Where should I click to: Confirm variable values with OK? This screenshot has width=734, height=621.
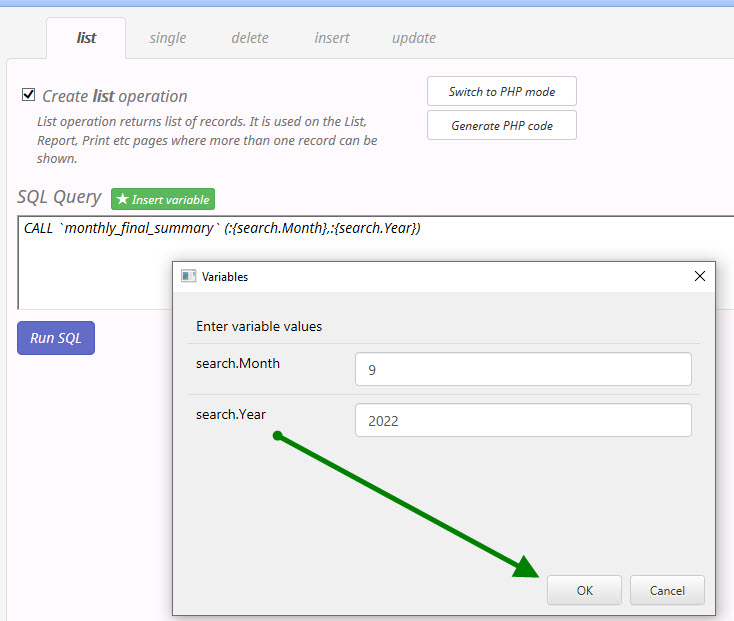(x=584, y=590)
